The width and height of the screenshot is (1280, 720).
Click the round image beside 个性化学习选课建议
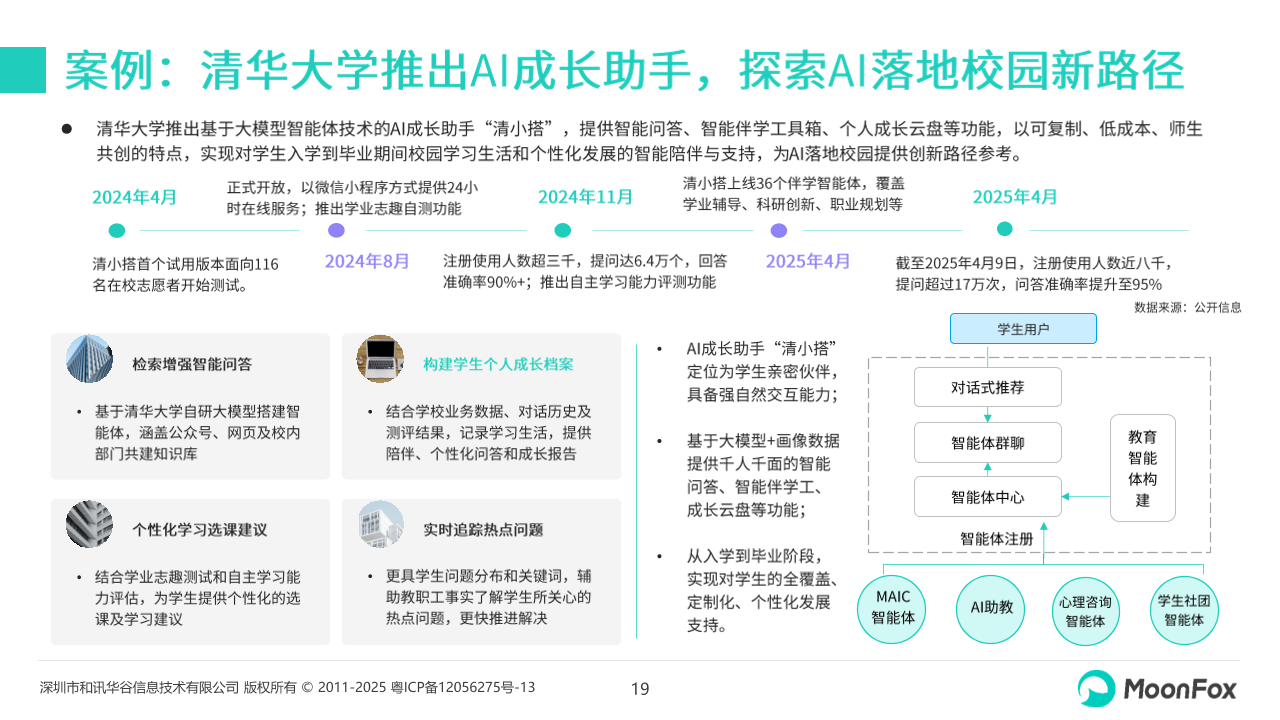[89, 524]
